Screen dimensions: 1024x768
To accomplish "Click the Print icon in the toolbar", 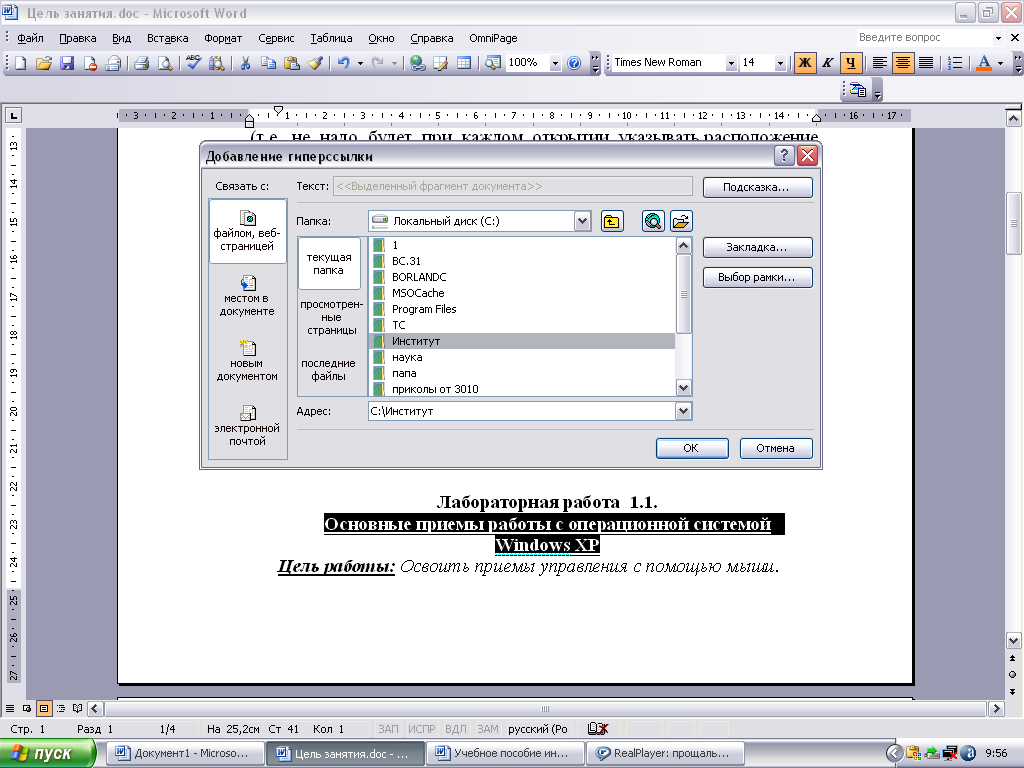I will tap(141, 63).
